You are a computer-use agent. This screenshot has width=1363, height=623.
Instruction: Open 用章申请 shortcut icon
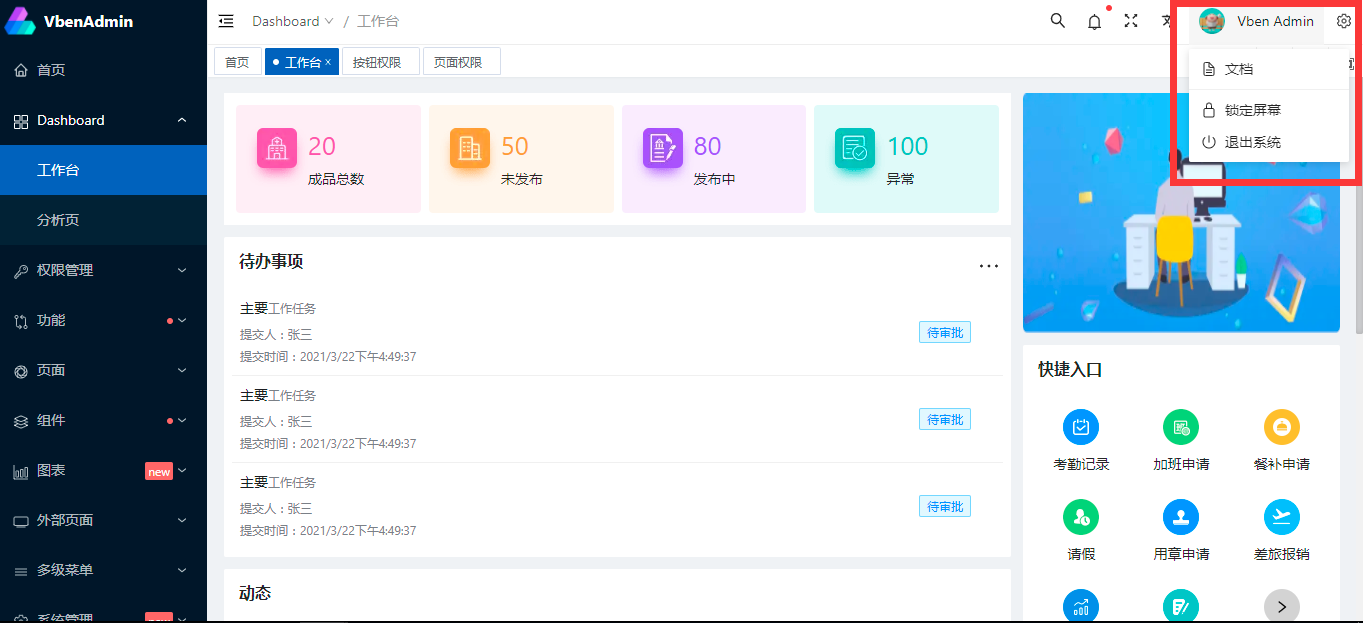point(1181,517)
